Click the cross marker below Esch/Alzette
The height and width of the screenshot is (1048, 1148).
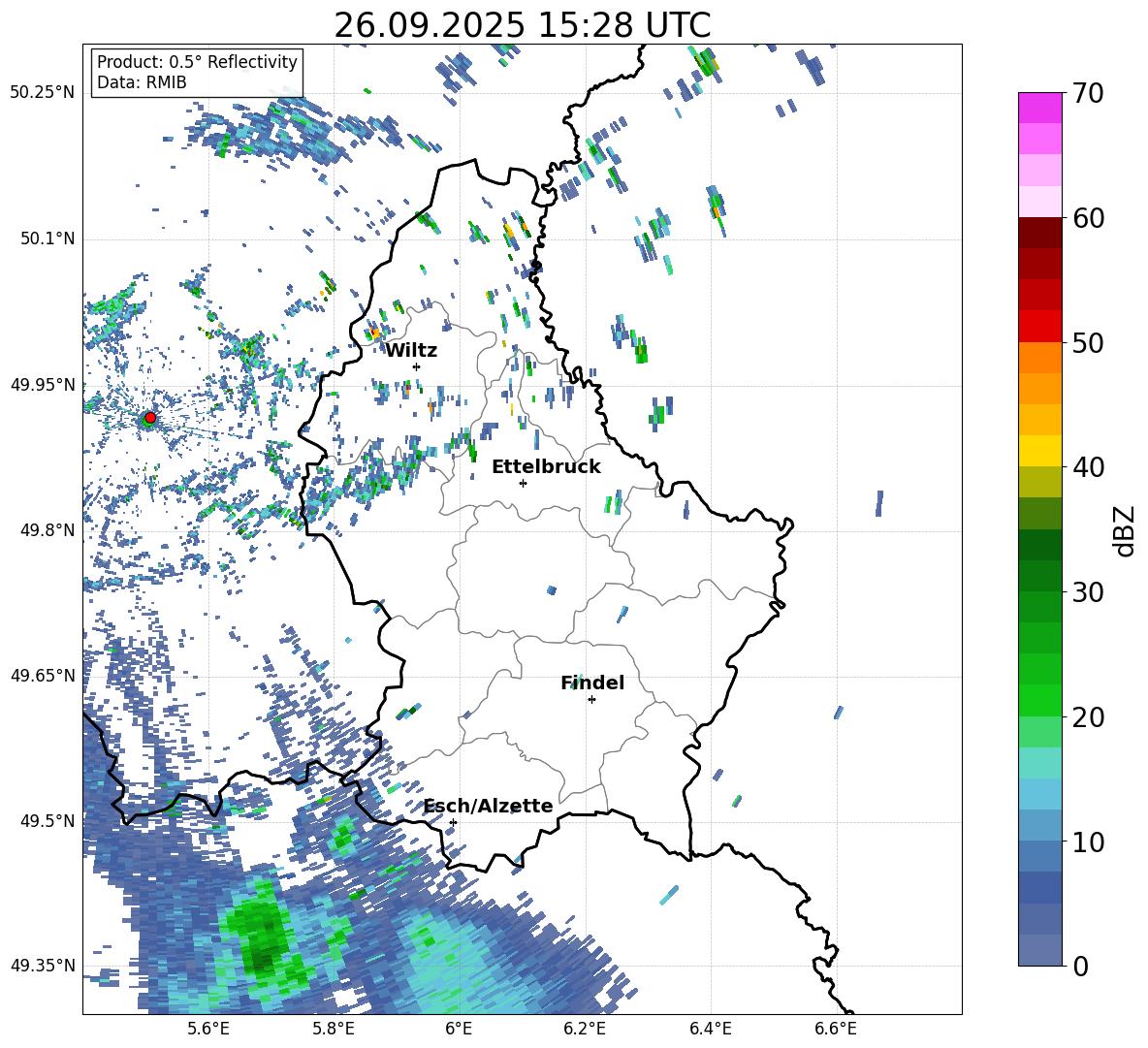(453, 822)
